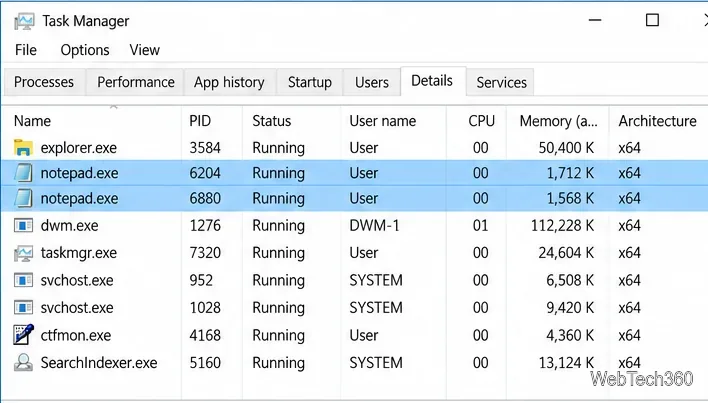The height and width of the screenshot is (403, 708).
Task: Sort by the Architecture column header
Action: (657, 121)
